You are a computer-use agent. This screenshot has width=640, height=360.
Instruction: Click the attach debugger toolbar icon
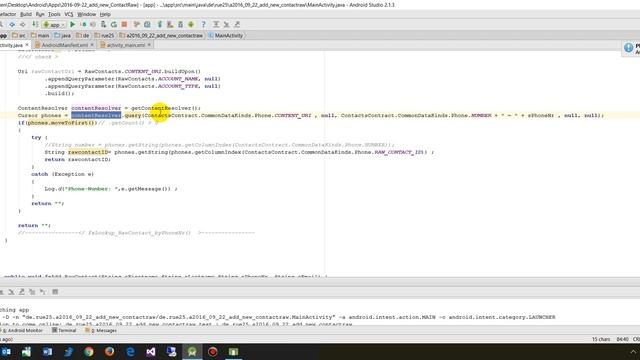click(x=104, y=24)
